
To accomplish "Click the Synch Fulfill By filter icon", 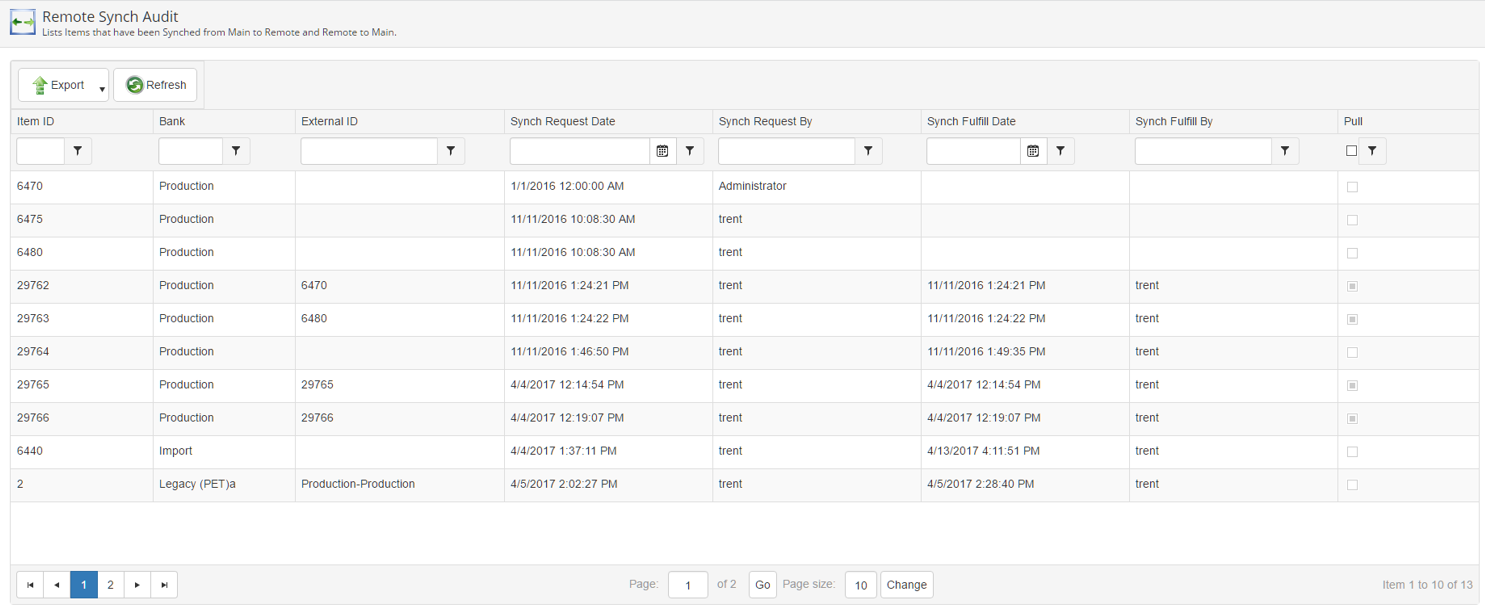I will [1285, 151].
